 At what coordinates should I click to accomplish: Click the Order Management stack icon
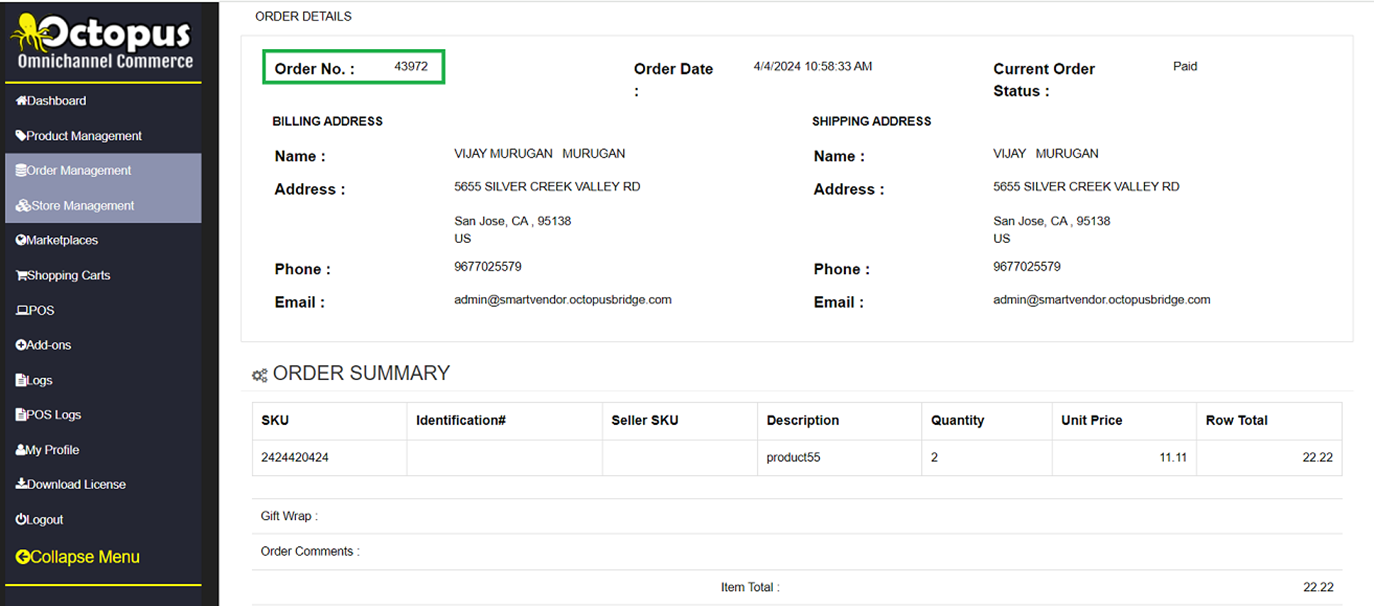pyautogui.click(x=21, y=171)
